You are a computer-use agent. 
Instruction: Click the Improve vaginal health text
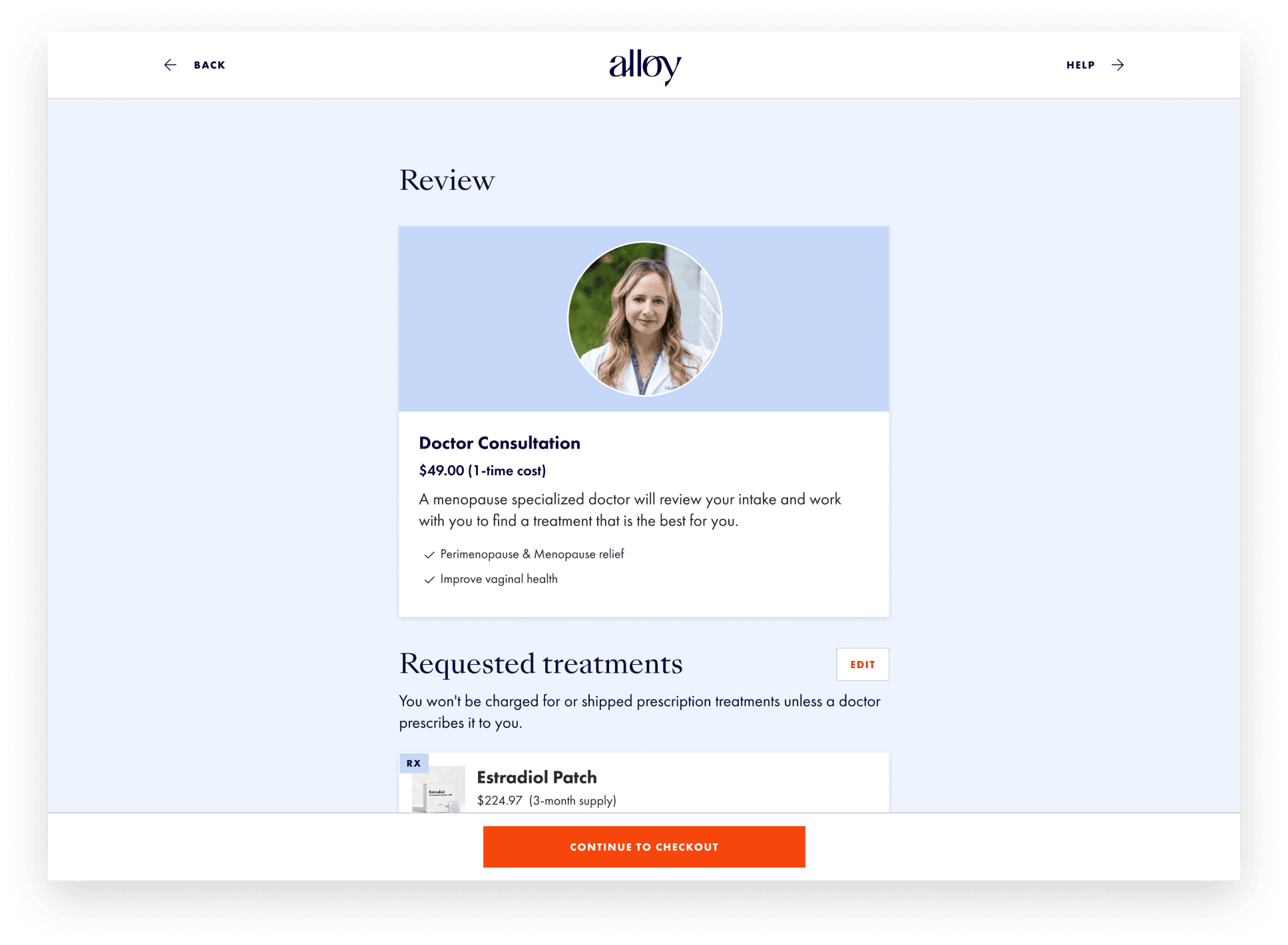[x=499, y=579]
